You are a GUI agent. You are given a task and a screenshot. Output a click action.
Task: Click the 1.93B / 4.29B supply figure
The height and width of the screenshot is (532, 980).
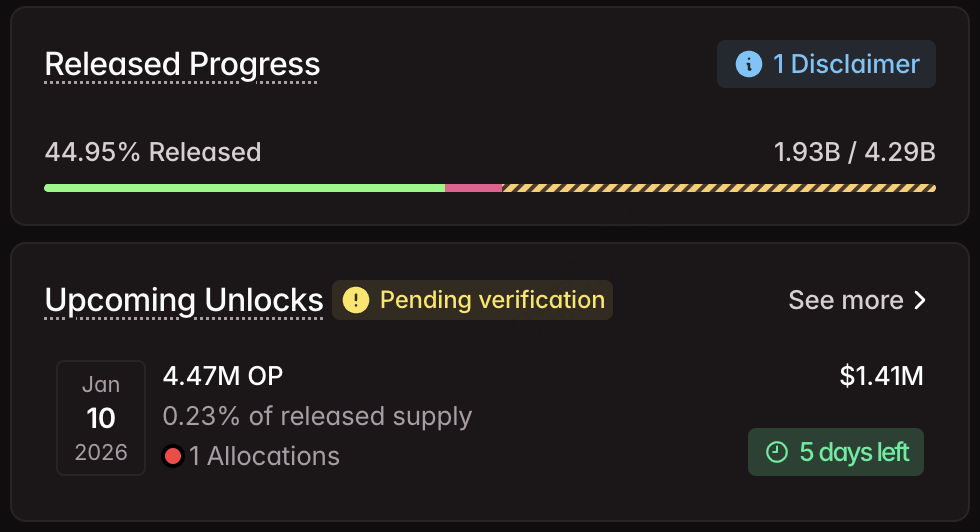click(x=854, y=152)
